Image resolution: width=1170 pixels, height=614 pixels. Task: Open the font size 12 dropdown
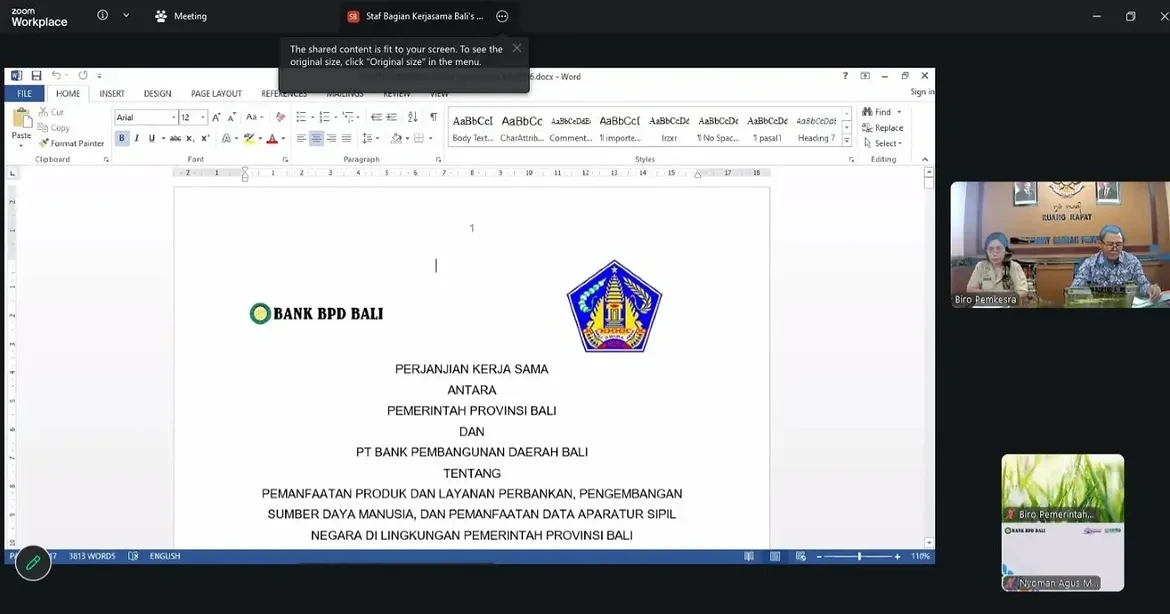click(x=203, y=117)
